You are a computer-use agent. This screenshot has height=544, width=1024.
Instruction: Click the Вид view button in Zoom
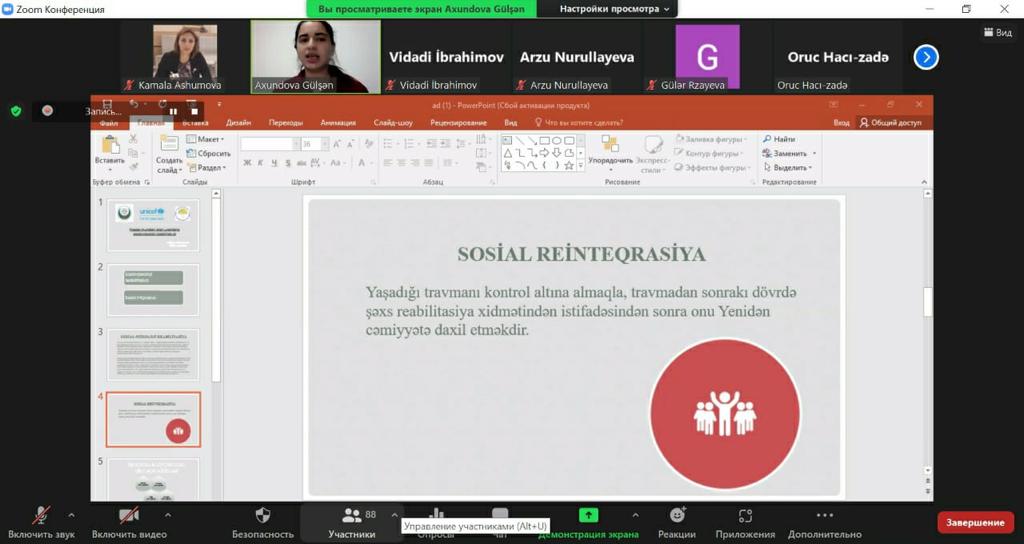[997, 33]
